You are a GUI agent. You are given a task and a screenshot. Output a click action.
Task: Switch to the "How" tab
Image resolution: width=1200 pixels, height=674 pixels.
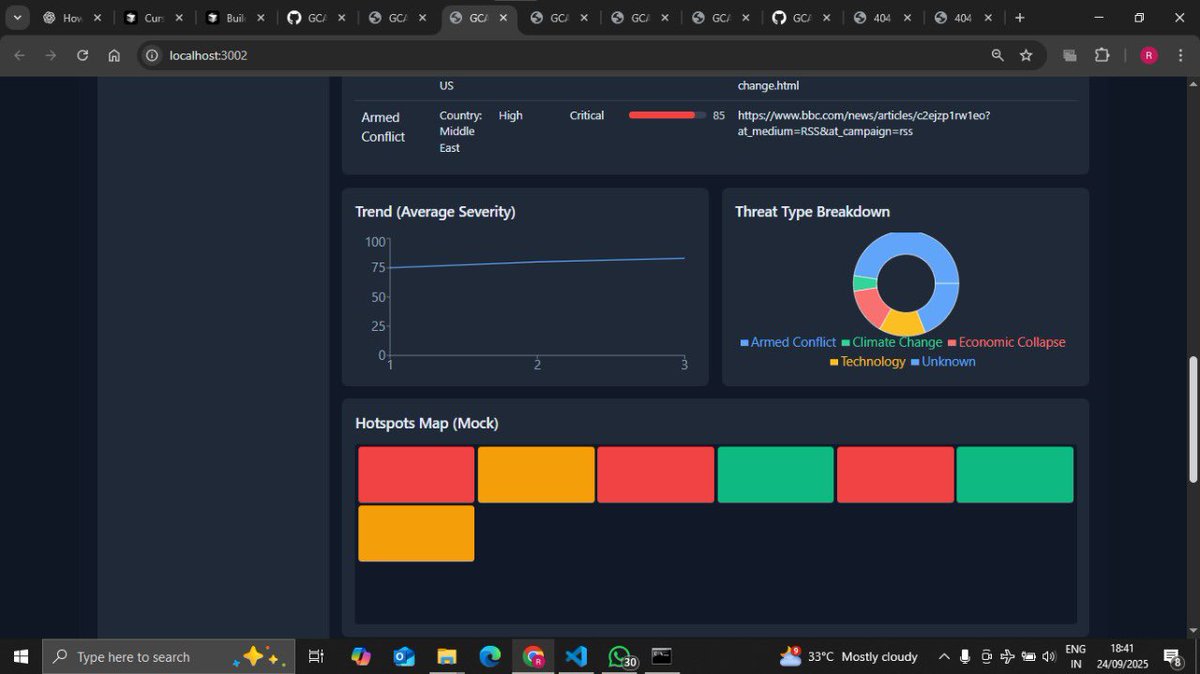coord(72,18)
